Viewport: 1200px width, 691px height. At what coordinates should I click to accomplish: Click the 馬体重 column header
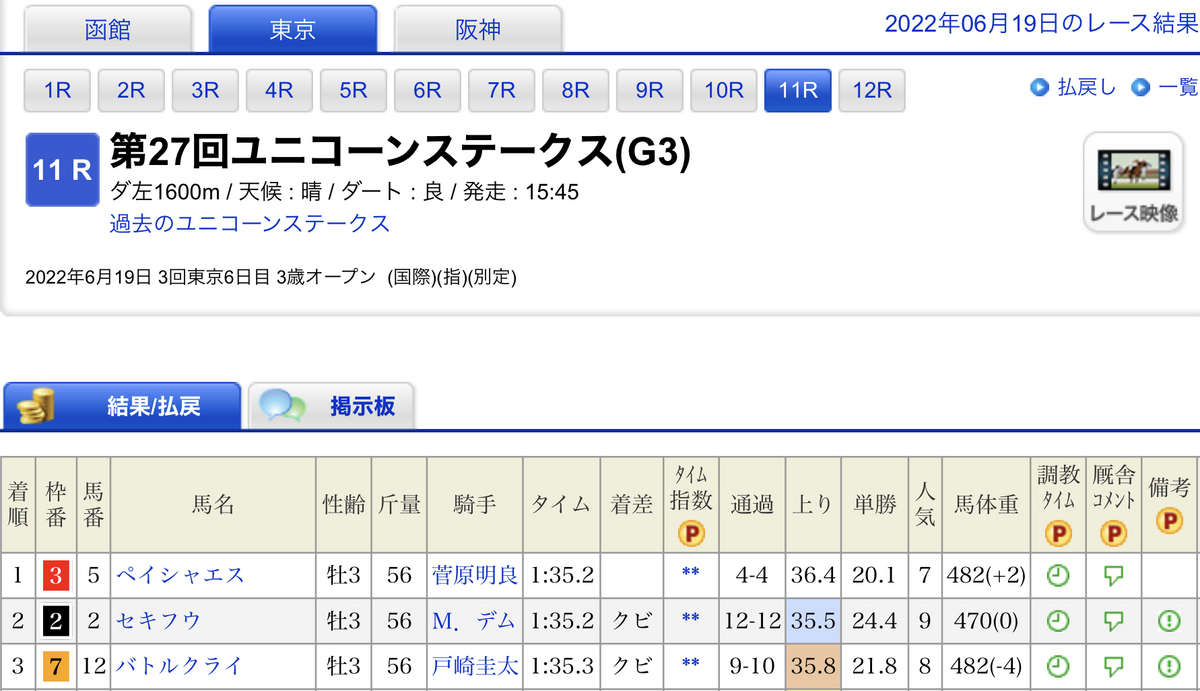point(986,506)
